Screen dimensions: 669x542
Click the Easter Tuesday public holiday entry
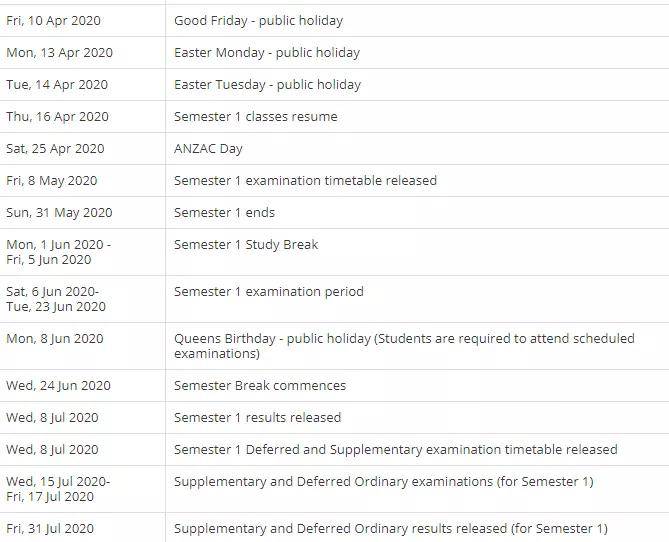267,85
